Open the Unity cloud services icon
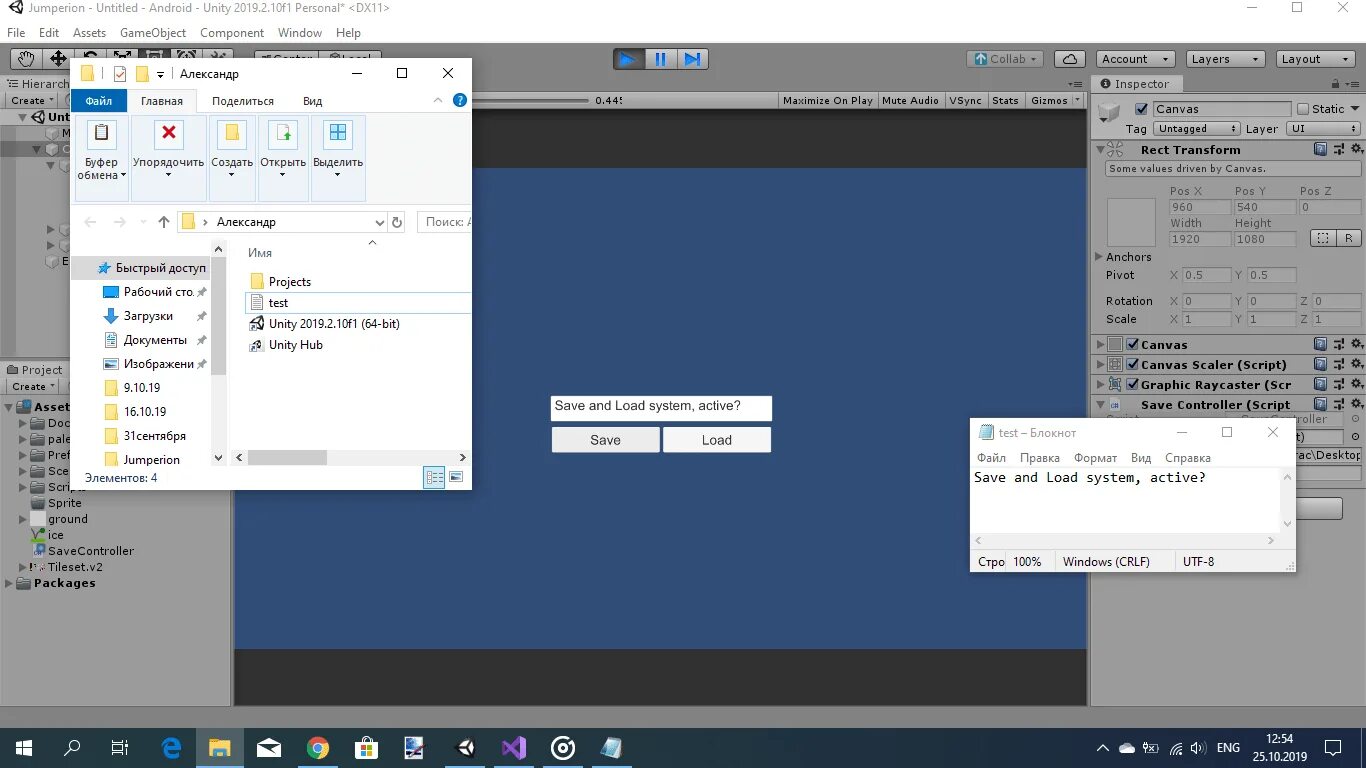The width and height of the screenshot is (1366, 768). [x=1070, y=59]
